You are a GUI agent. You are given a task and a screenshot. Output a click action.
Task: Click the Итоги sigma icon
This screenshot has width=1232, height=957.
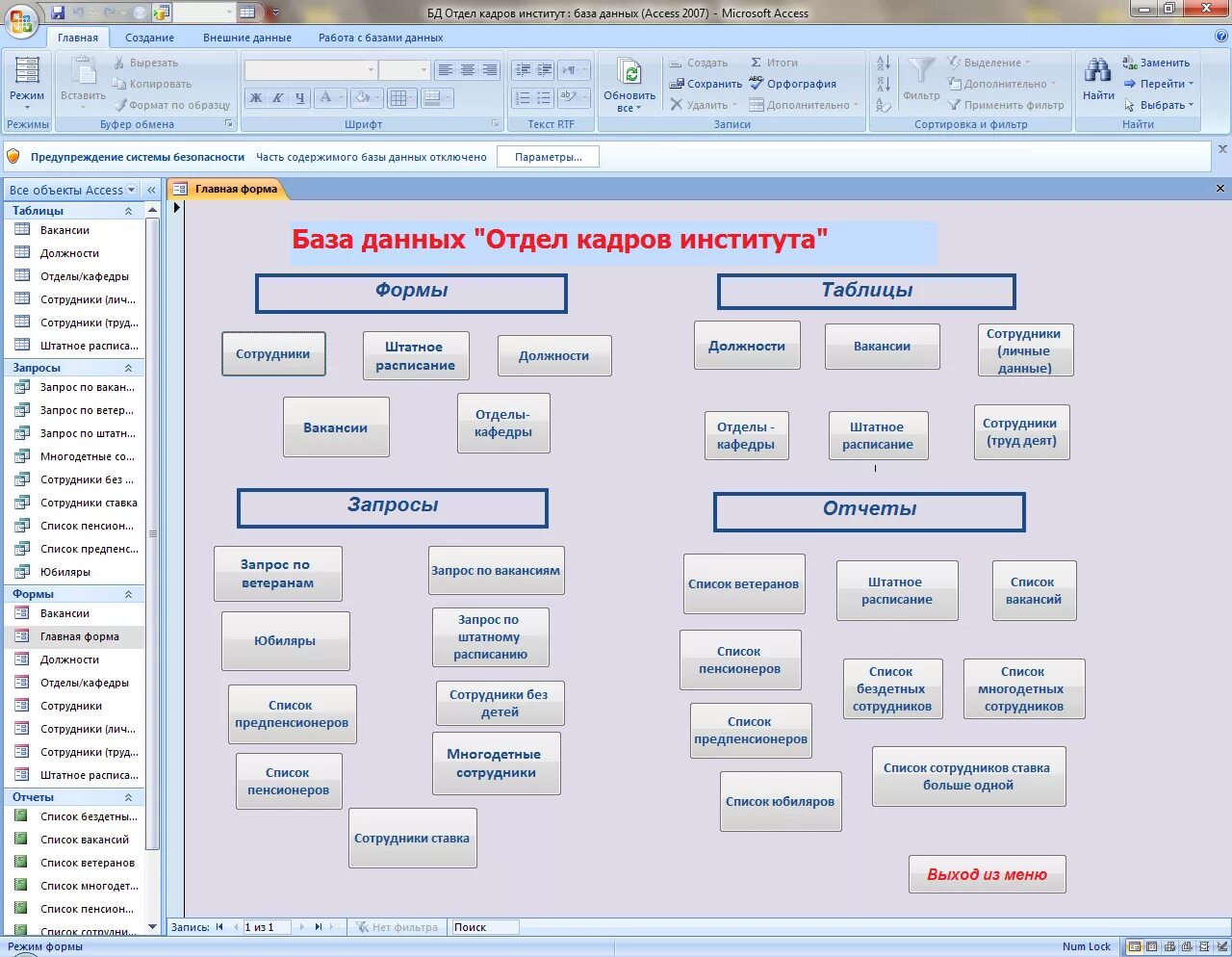pos(757,63)
